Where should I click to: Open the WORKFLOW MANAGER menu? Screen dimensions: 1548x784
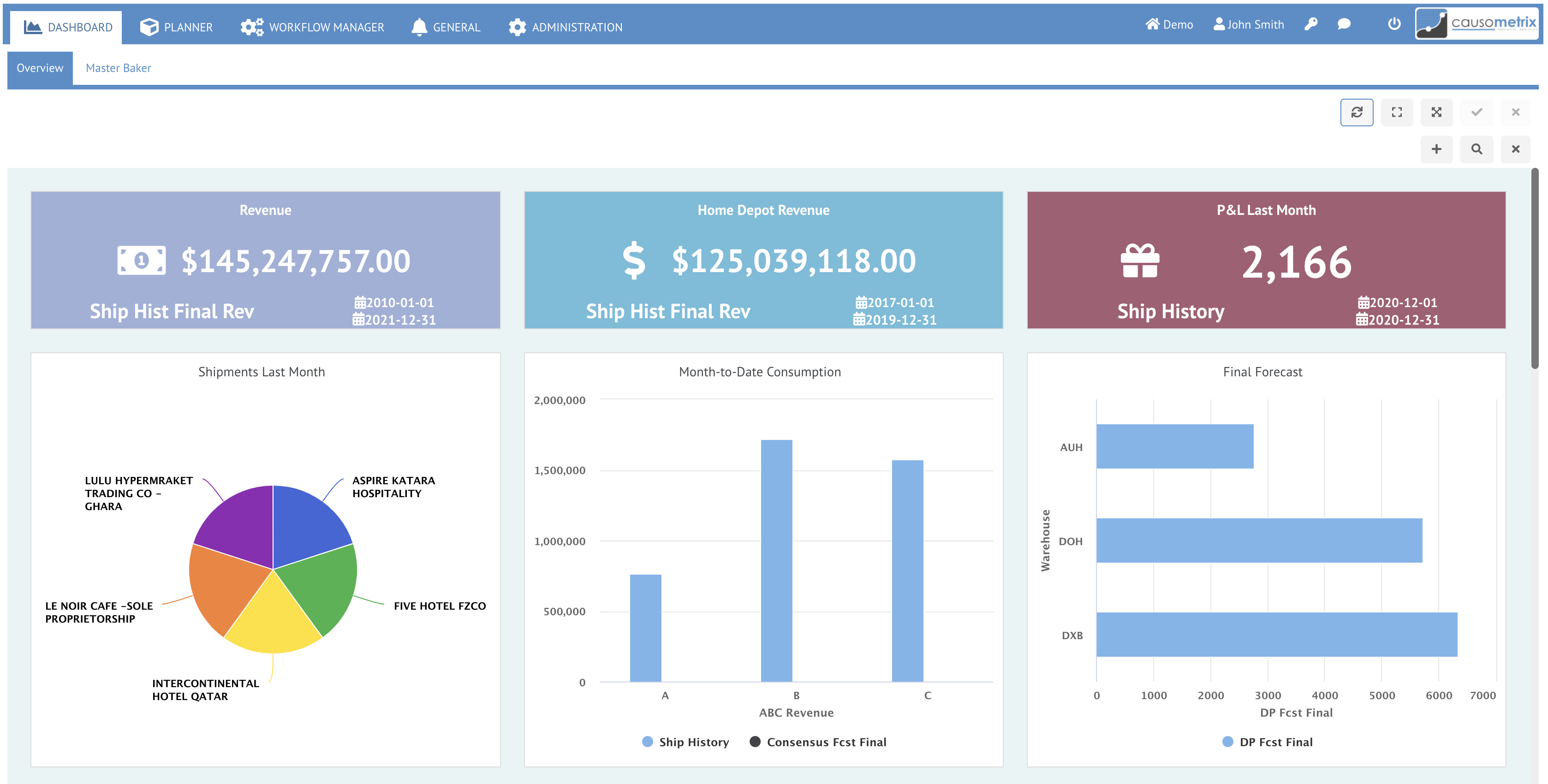tap(311, 26)
